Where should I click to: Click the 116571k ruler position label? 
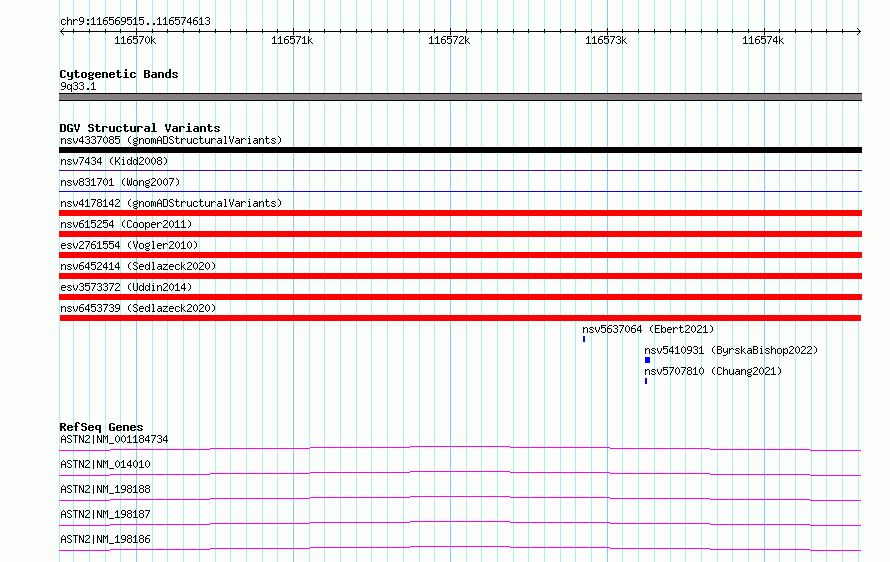292,40
